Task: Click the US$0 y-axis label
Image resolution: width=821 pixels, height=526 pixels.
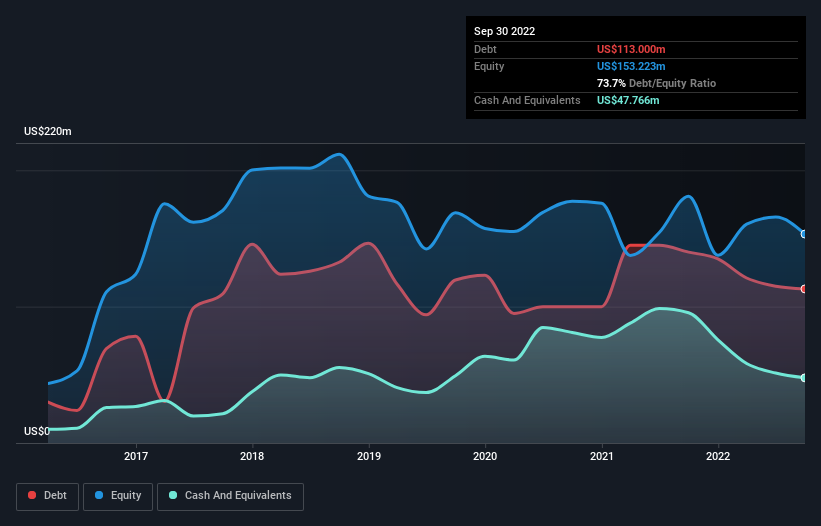Action: pos(37,431)
